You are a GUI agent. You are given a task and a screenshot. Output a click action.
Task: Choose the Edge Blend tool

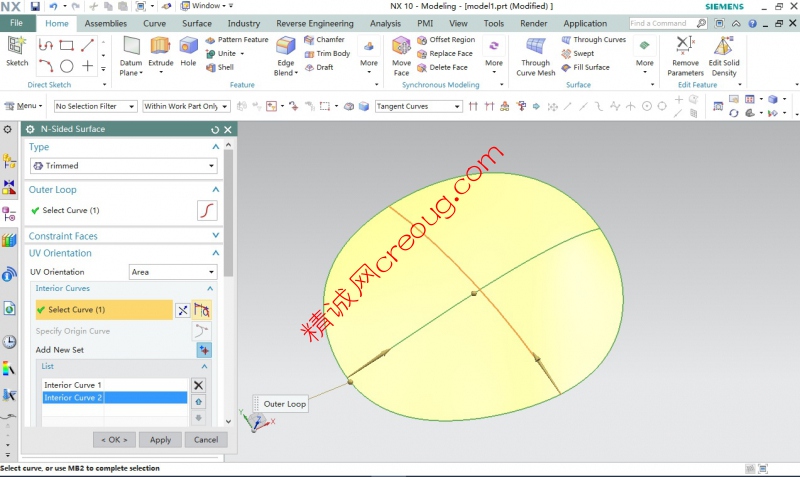point(285,52)
